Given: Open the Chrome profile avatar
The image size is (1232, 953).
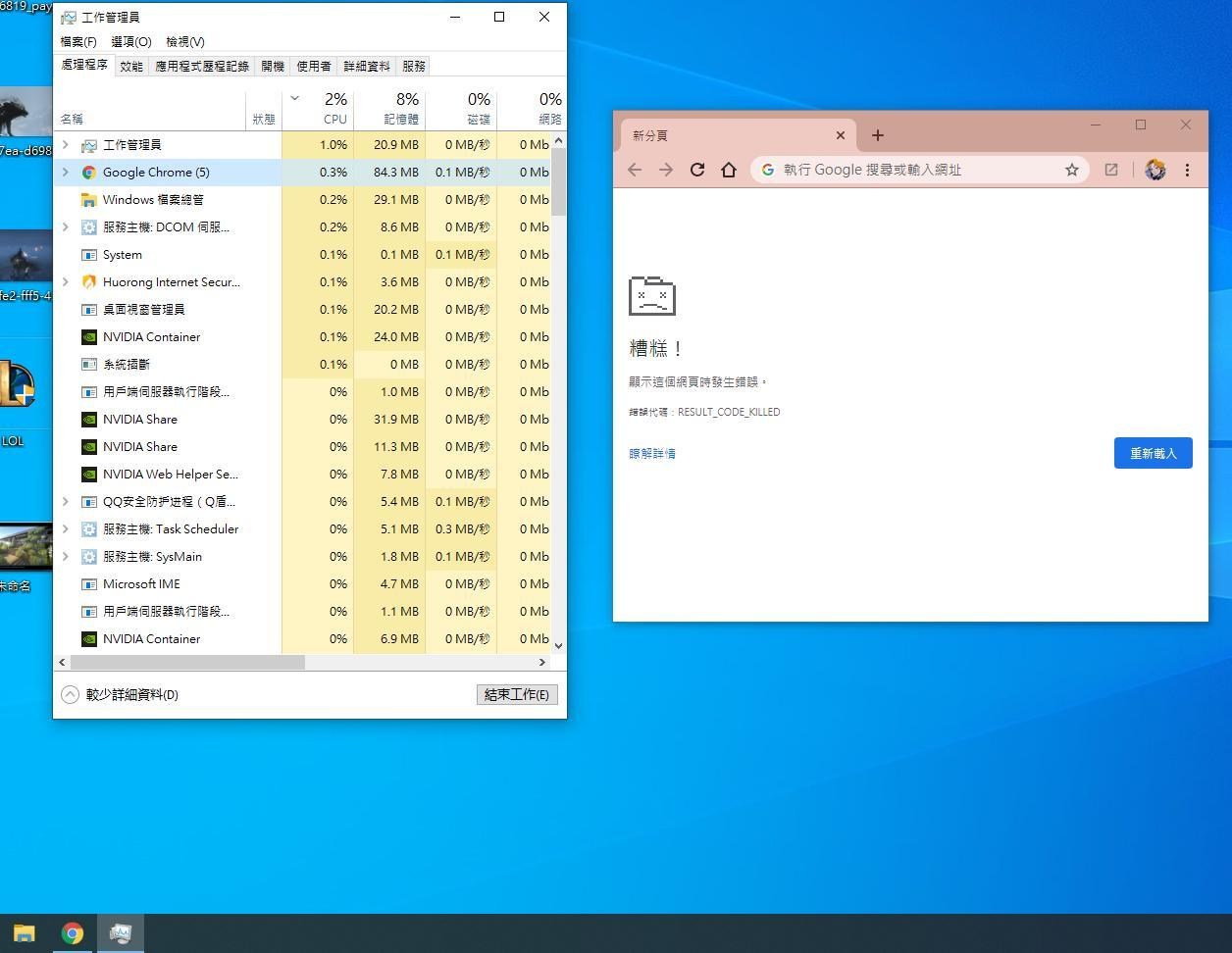Looking at the screenshot, I should 1155,169.
